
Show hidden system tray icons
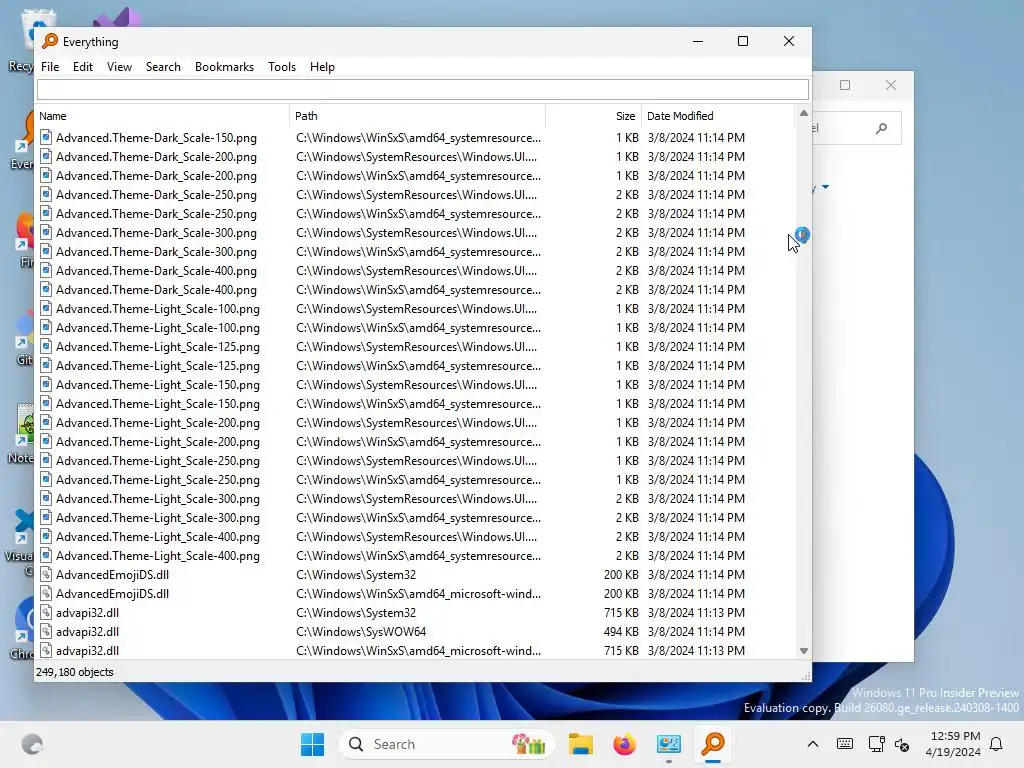(x=812, y=744)
